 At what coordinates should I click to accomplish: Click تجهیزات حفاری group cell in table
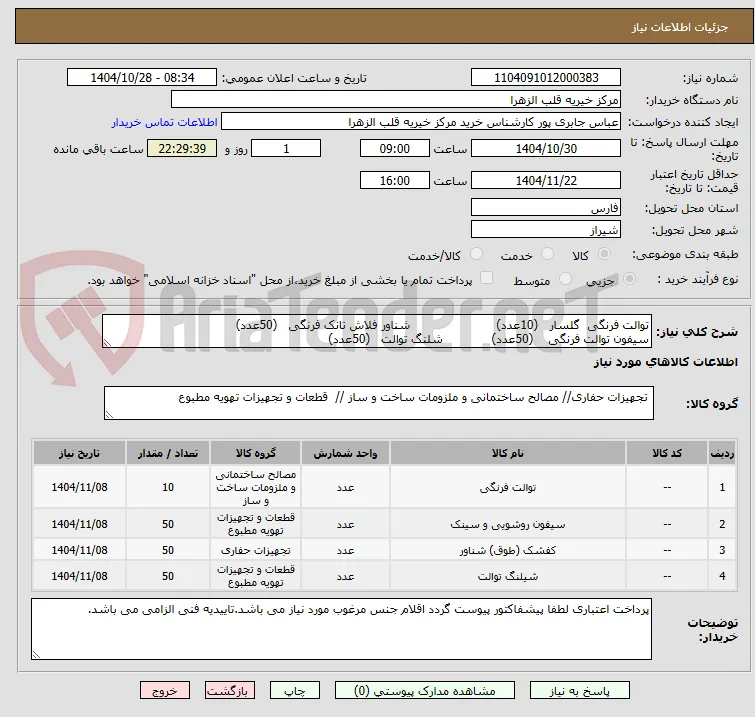coord(255,550)
